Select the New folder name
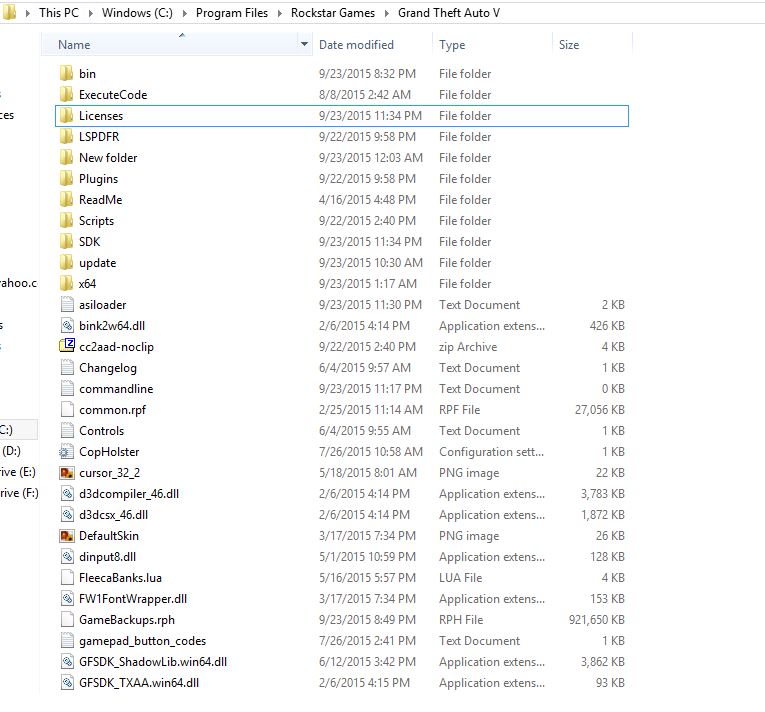 click(108, 158)
